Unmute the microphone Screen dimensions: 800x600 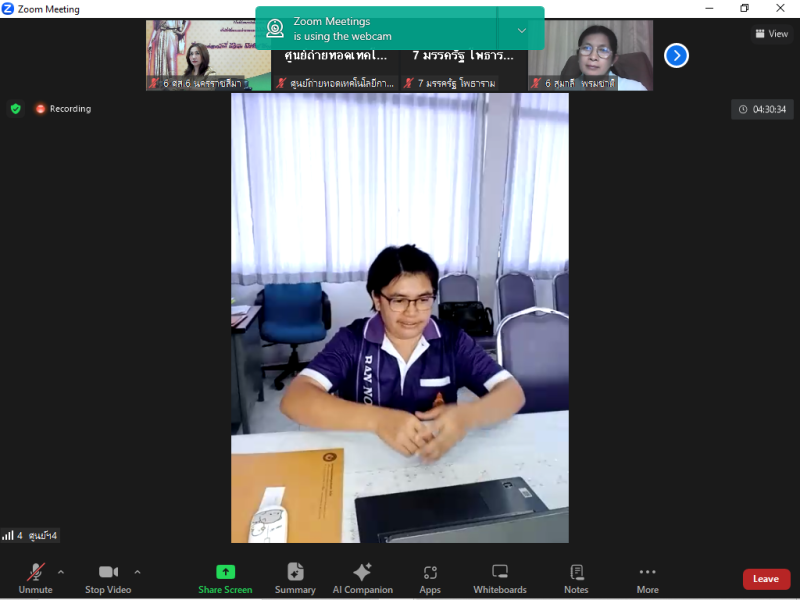click(x=35, y=578)
